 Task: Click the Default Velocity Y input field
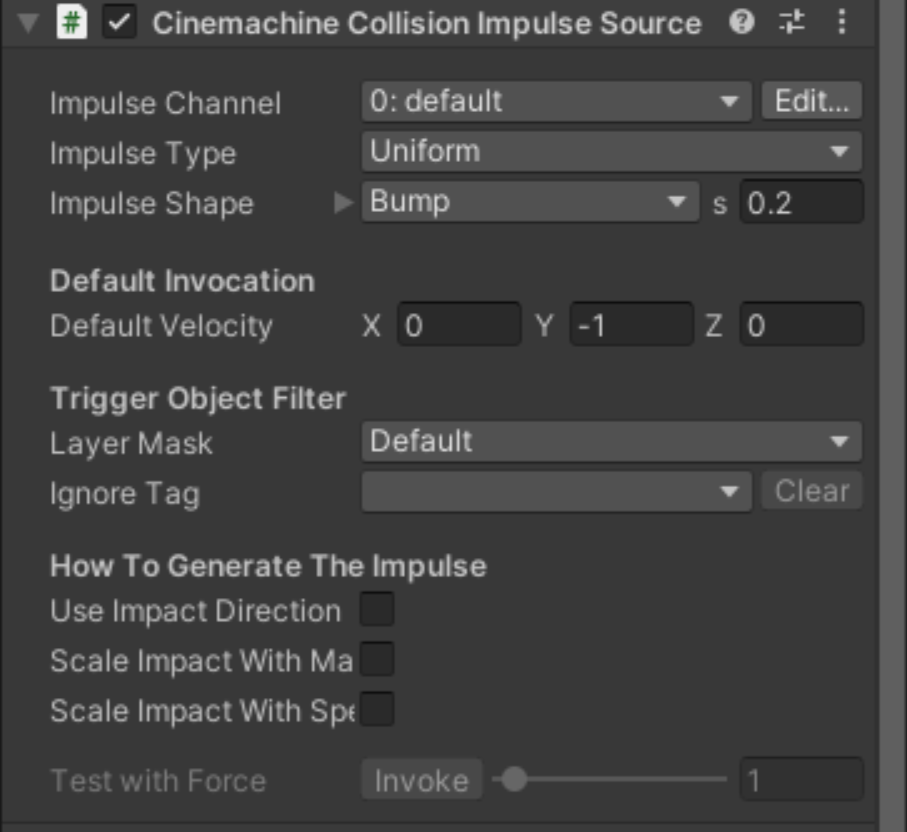coord(631,325)
